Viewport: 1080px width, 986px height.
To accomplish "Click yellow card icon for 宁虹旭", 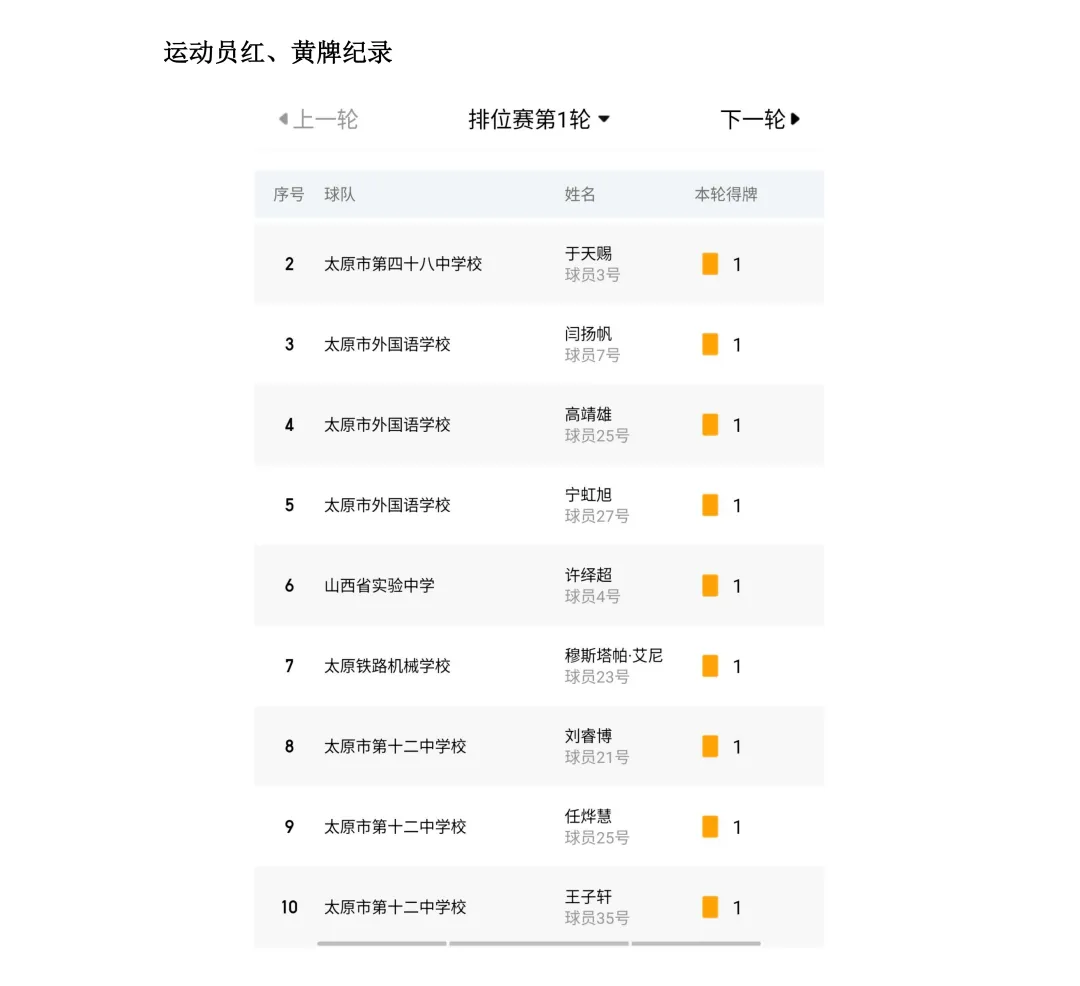I will coord(710,505).
